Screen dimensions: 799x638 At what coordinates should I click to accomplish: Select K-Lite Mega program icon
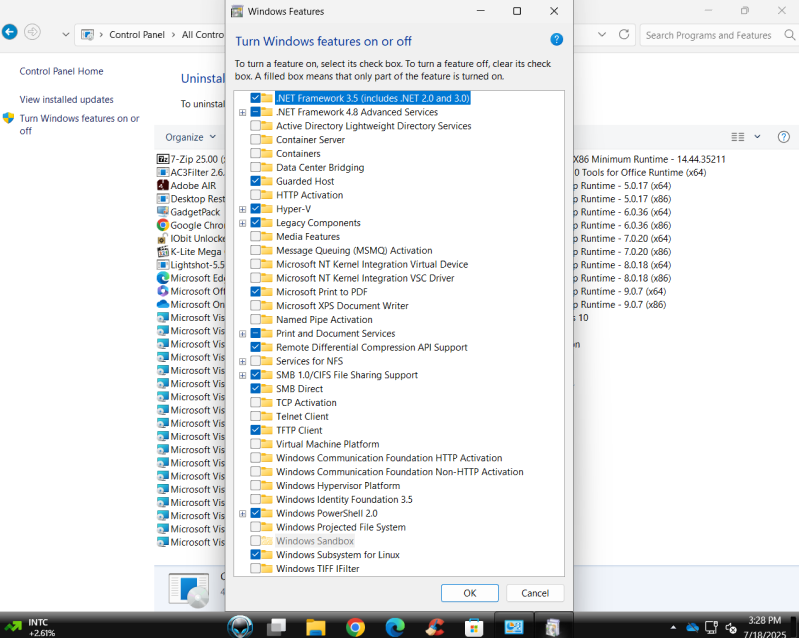163,251
